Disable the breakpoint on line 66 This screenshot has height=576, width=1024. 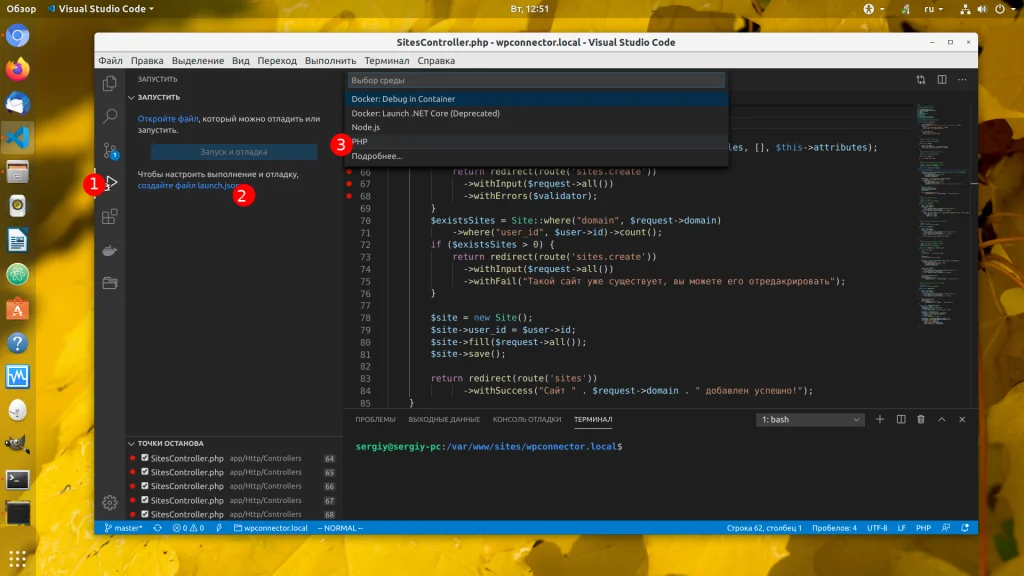145,486
